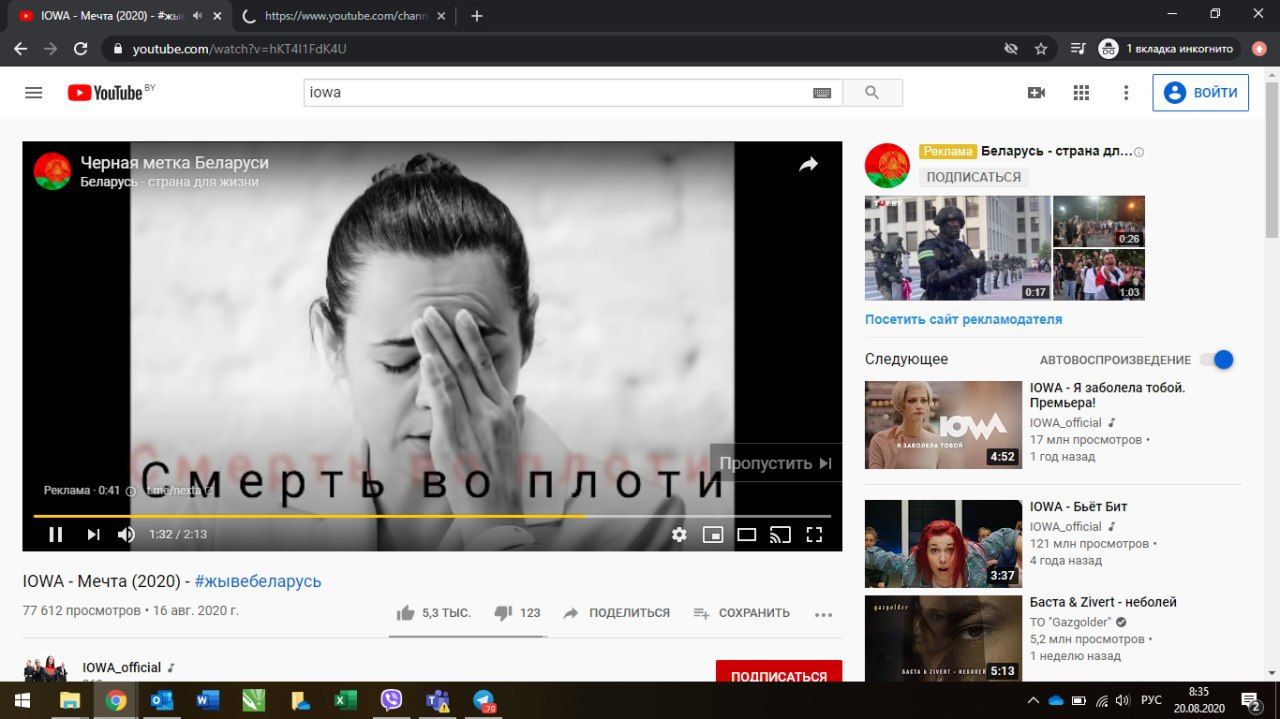
Task: Open more actions ellipsis below video
Action: tap(824, 614)
